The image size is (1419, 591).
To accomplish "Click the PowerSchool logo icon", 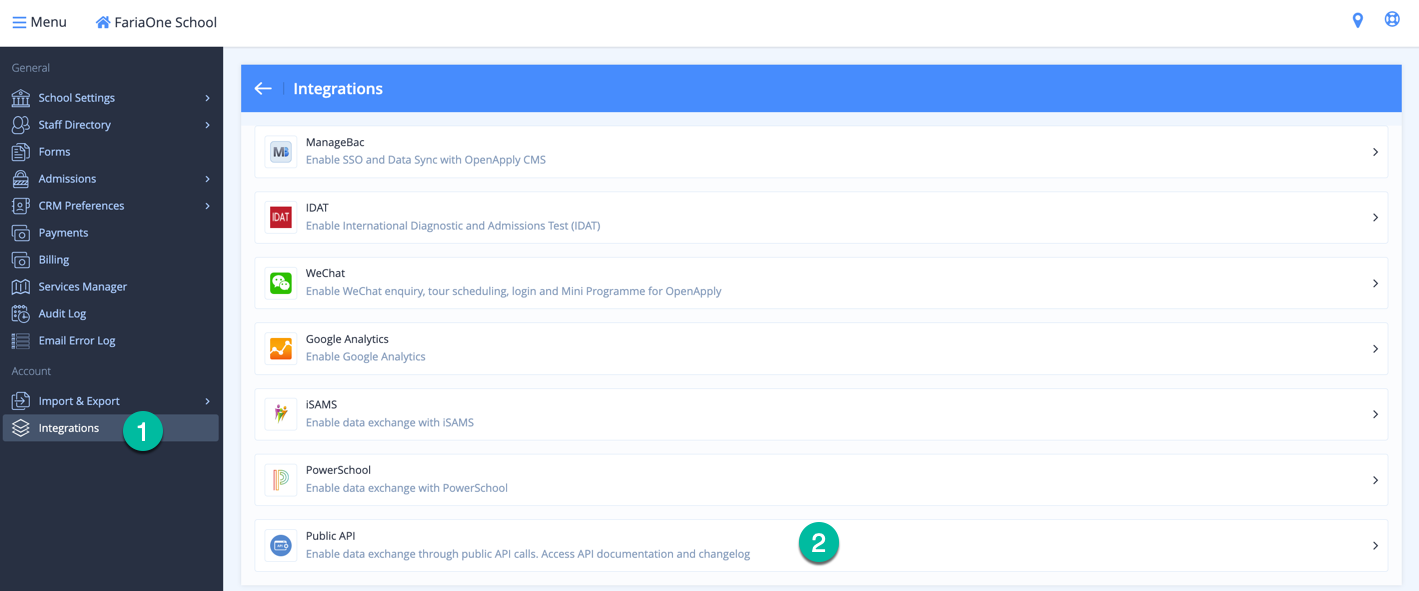I will (x=281, y=480).
